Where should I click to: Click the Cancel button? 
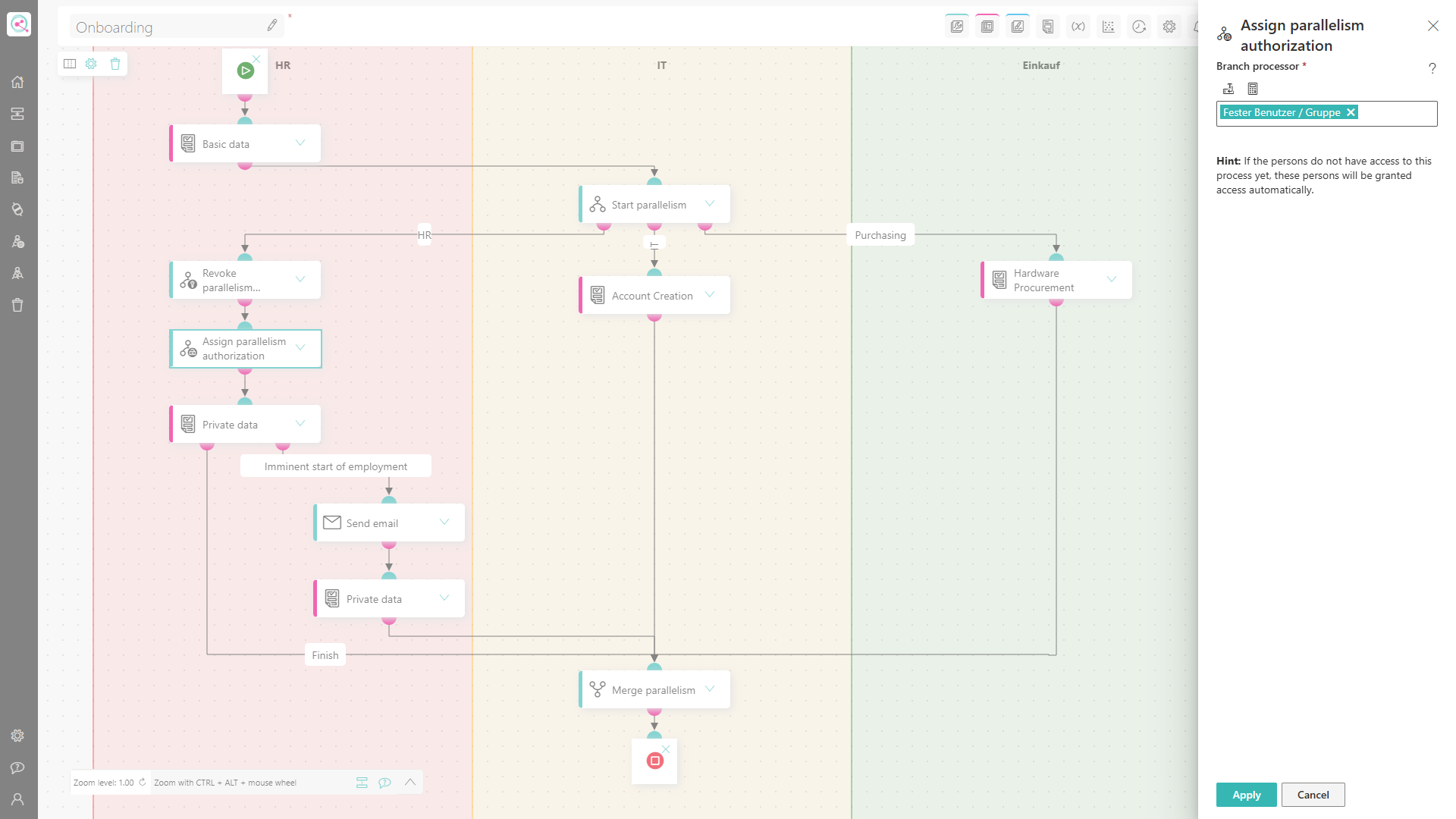coord(1313,795)
